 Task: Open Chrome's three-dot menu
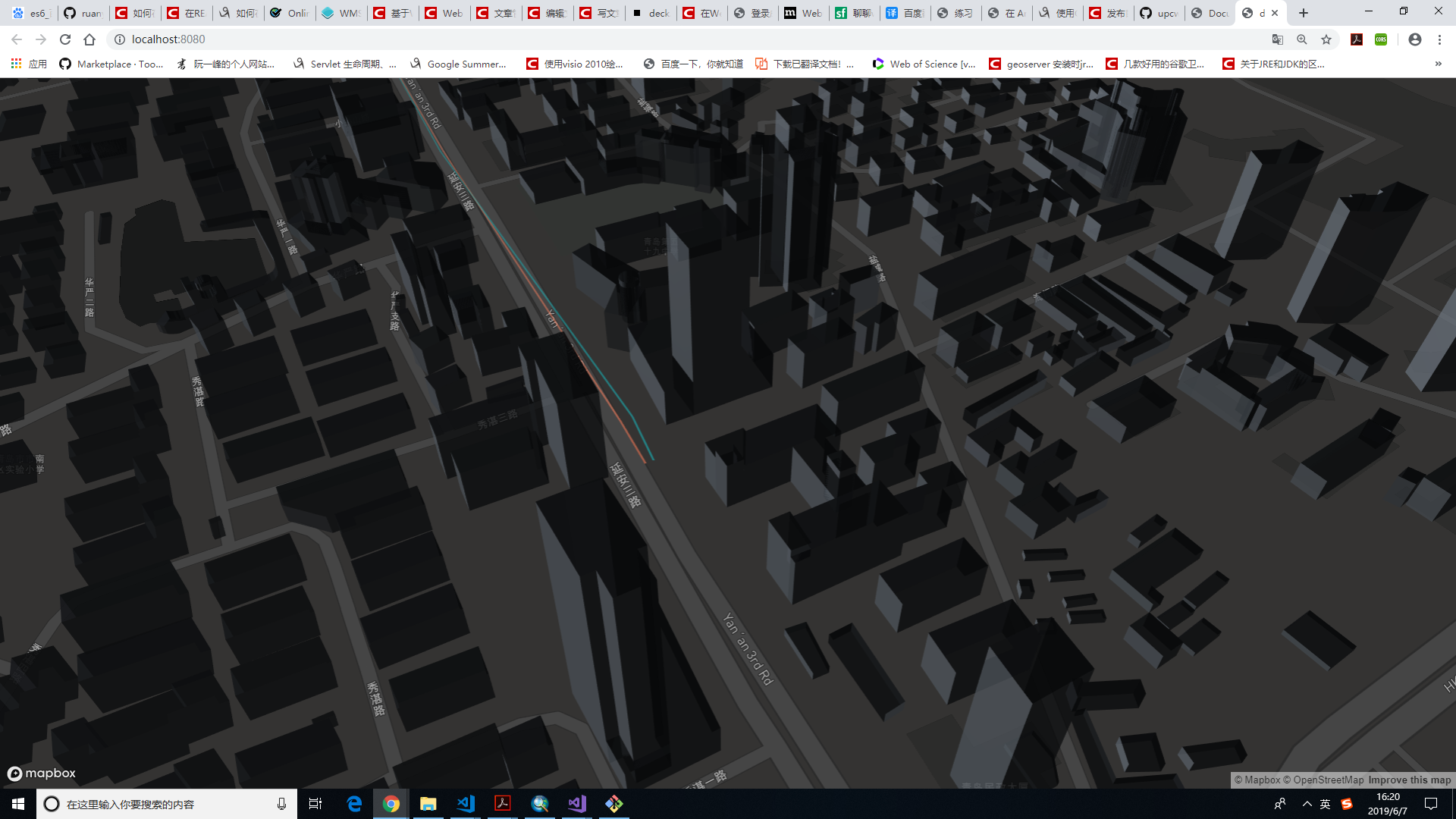(1439, 39)
